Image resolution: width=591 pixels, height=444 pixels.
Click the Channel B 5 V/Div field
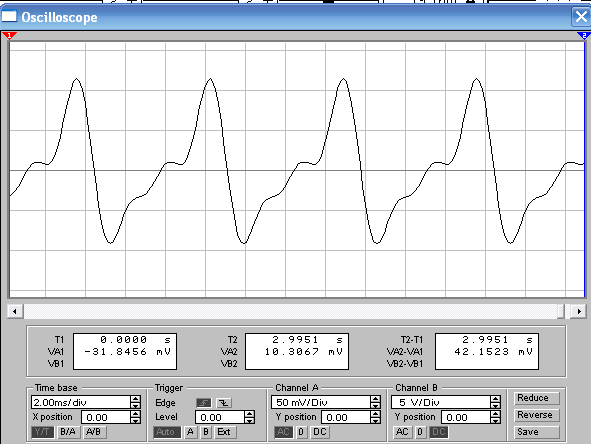coord(441,402)
